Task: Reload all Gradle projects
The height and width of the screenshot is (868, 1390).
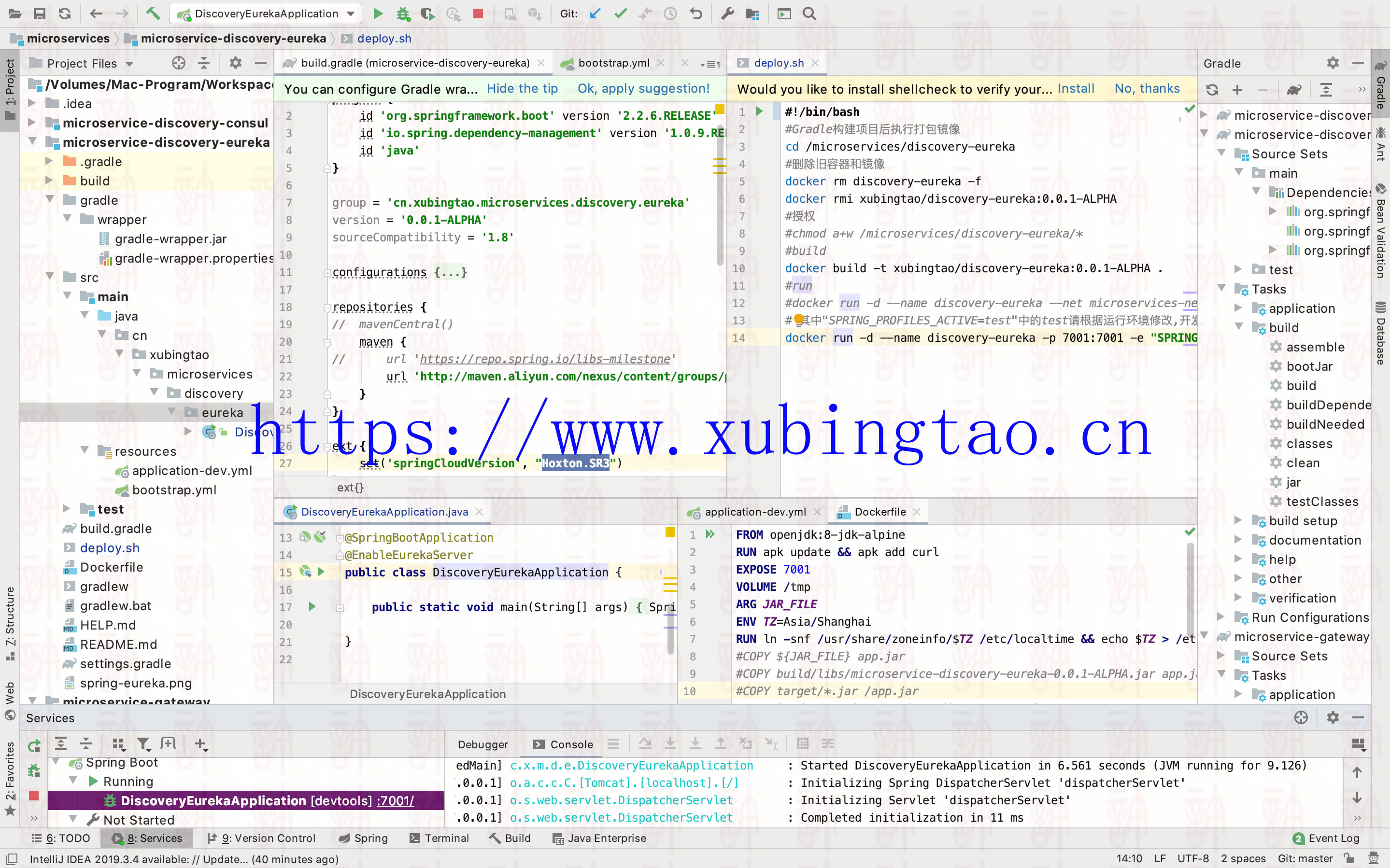Action: 1212,90
